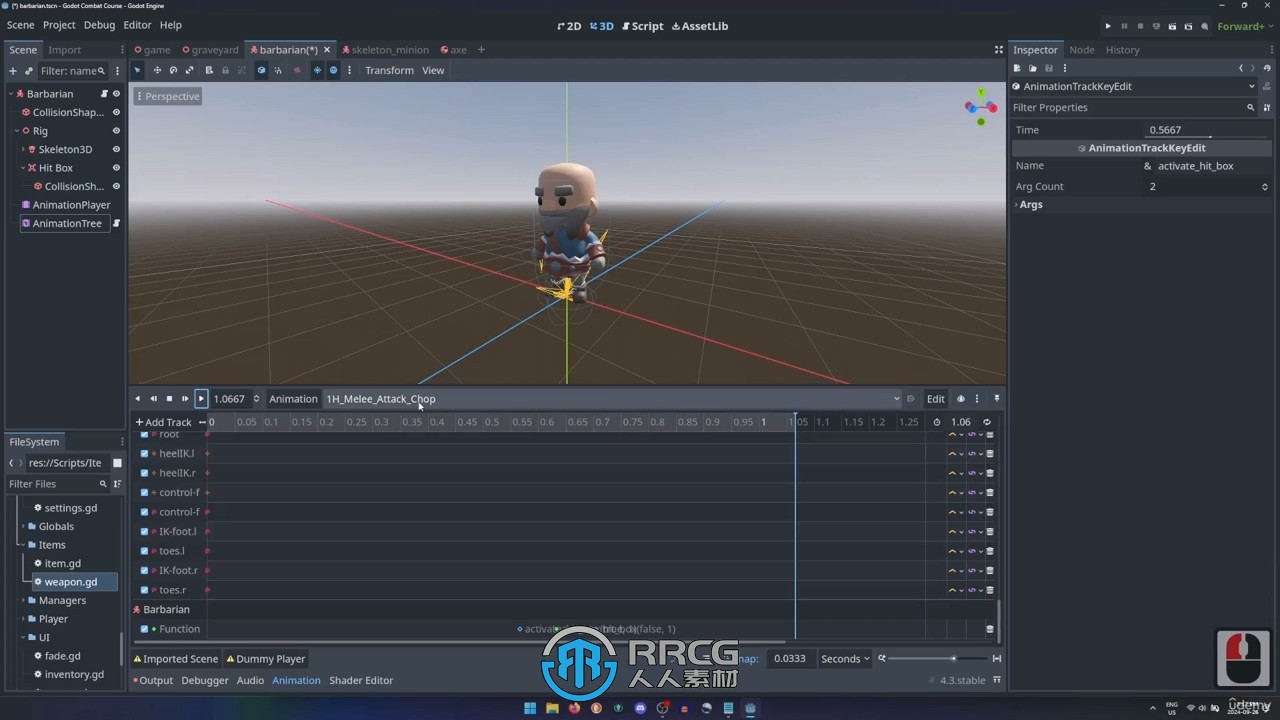Screen dimensions: 1280x720
Task: Open the viewport rotation gizmo
Action: point(980,106)
